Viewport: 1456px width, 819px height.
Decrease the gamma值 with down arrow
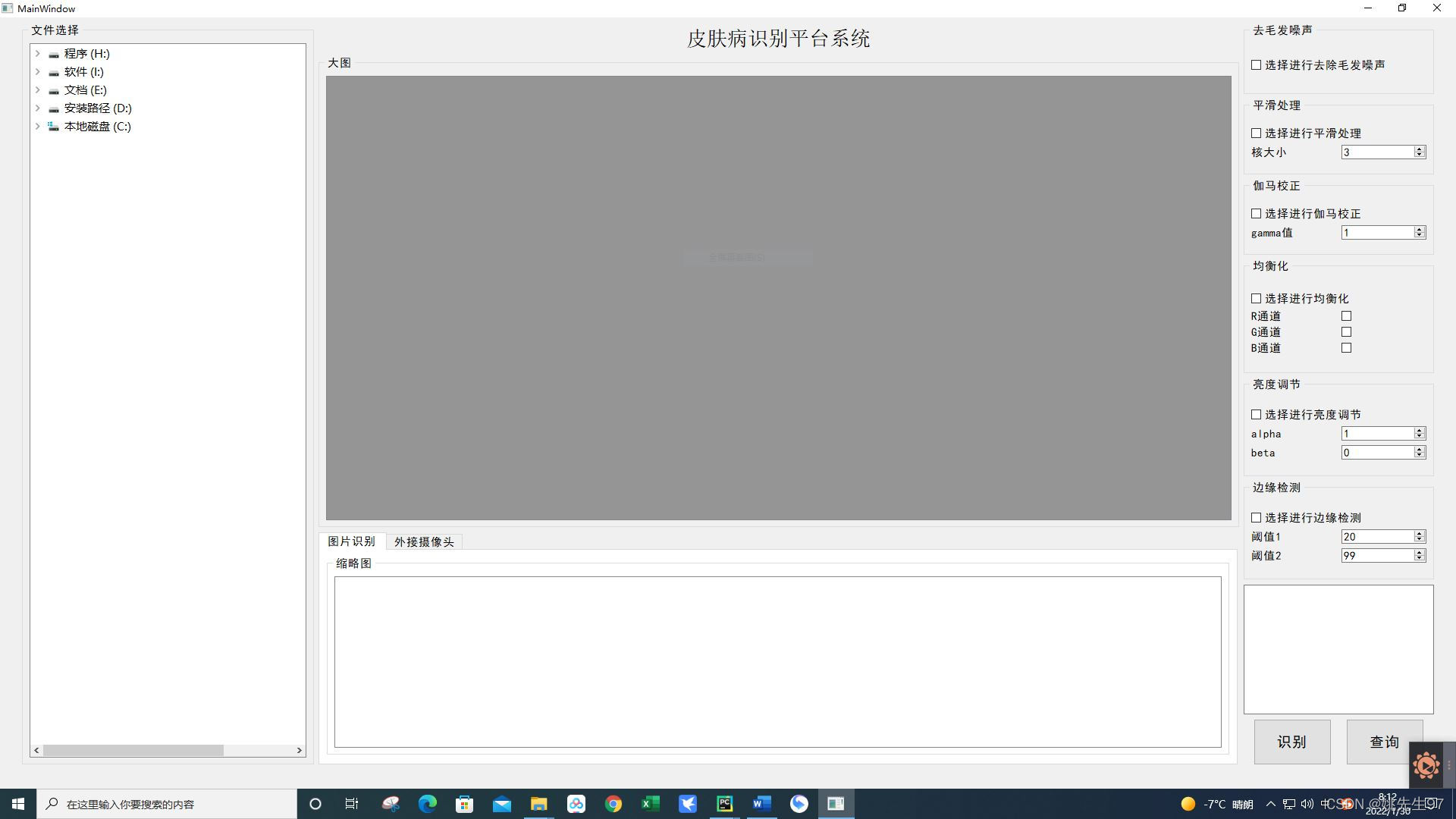tap(1420, 236)
